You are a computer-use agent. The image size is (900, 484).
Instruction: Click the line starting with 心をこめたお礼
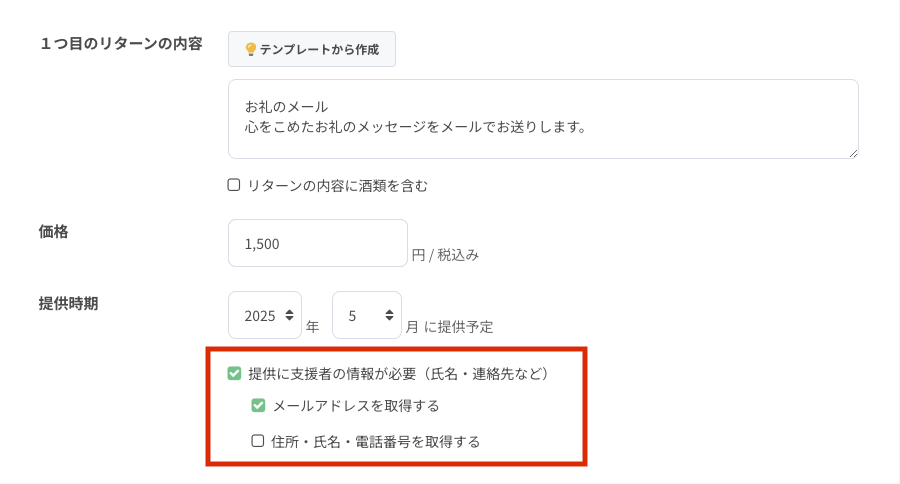[x=414, y=127]
